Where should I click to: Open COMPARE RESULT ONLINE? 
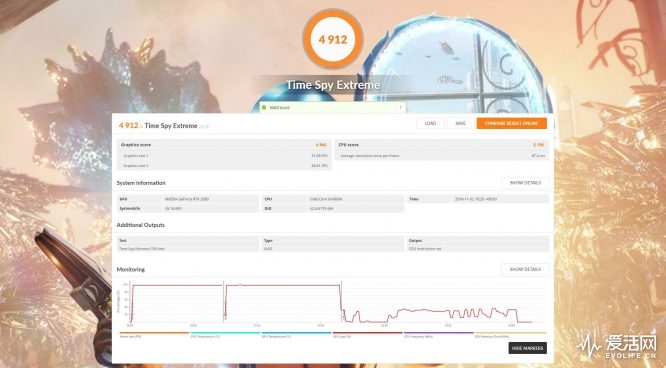[511, 123]
